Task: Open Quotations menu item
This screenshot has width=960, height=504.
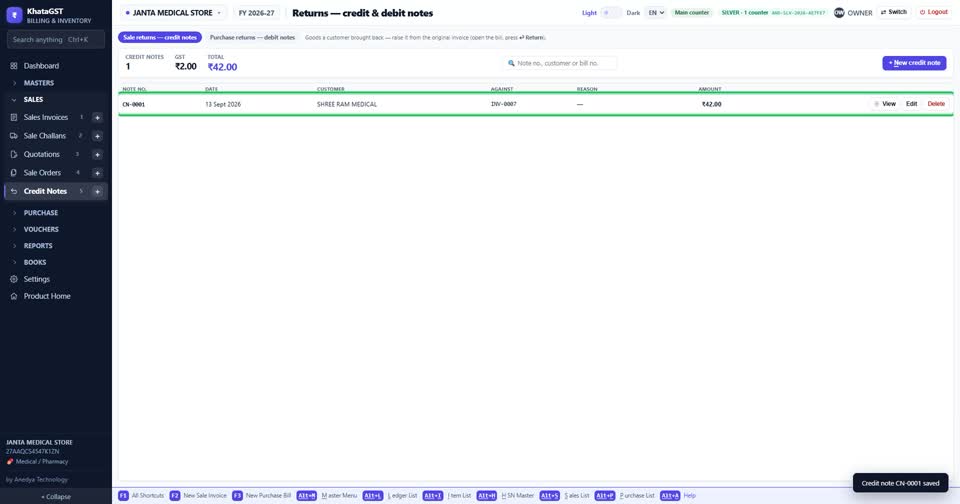Action: (42, 154)
